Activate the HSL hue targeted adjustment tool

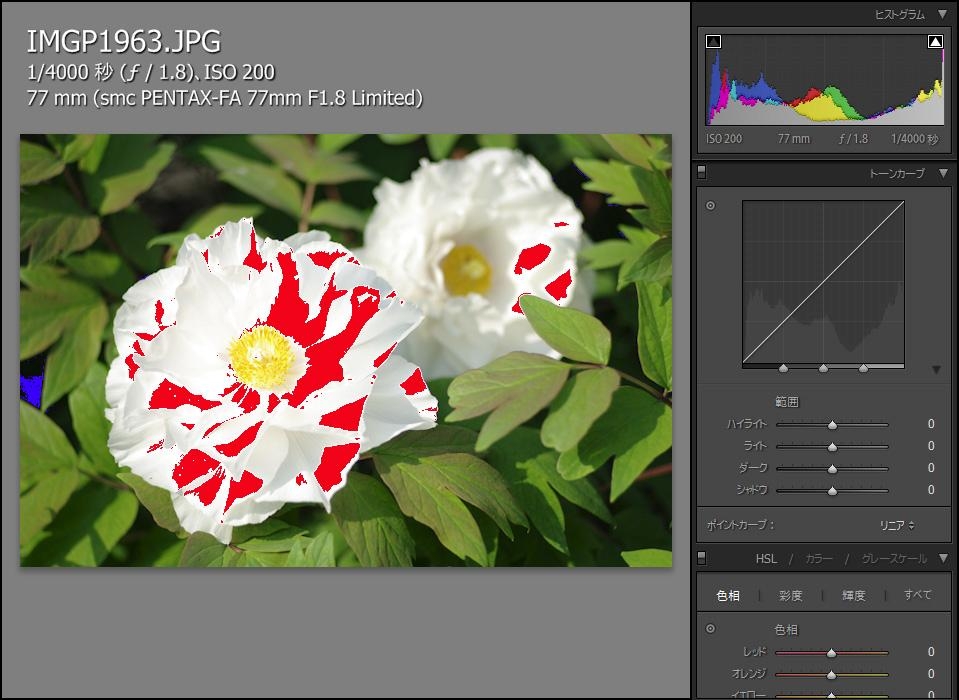(711, 629)
